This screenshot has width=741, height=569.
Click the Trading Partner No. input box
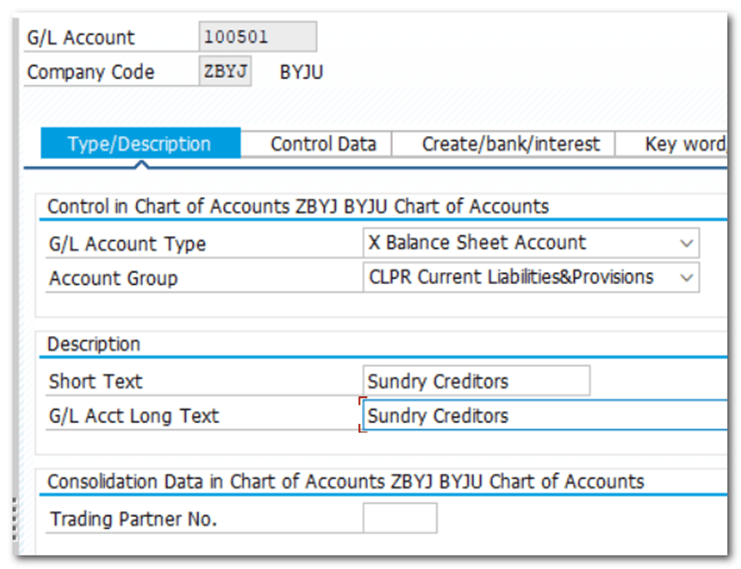pos(399,518)
